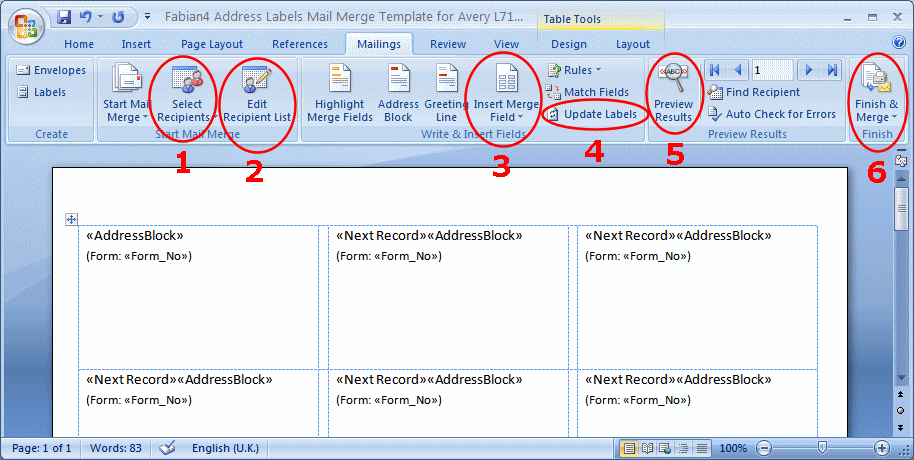Open the Review ribbon tab

pyautogui.click(x=448, y=44)
